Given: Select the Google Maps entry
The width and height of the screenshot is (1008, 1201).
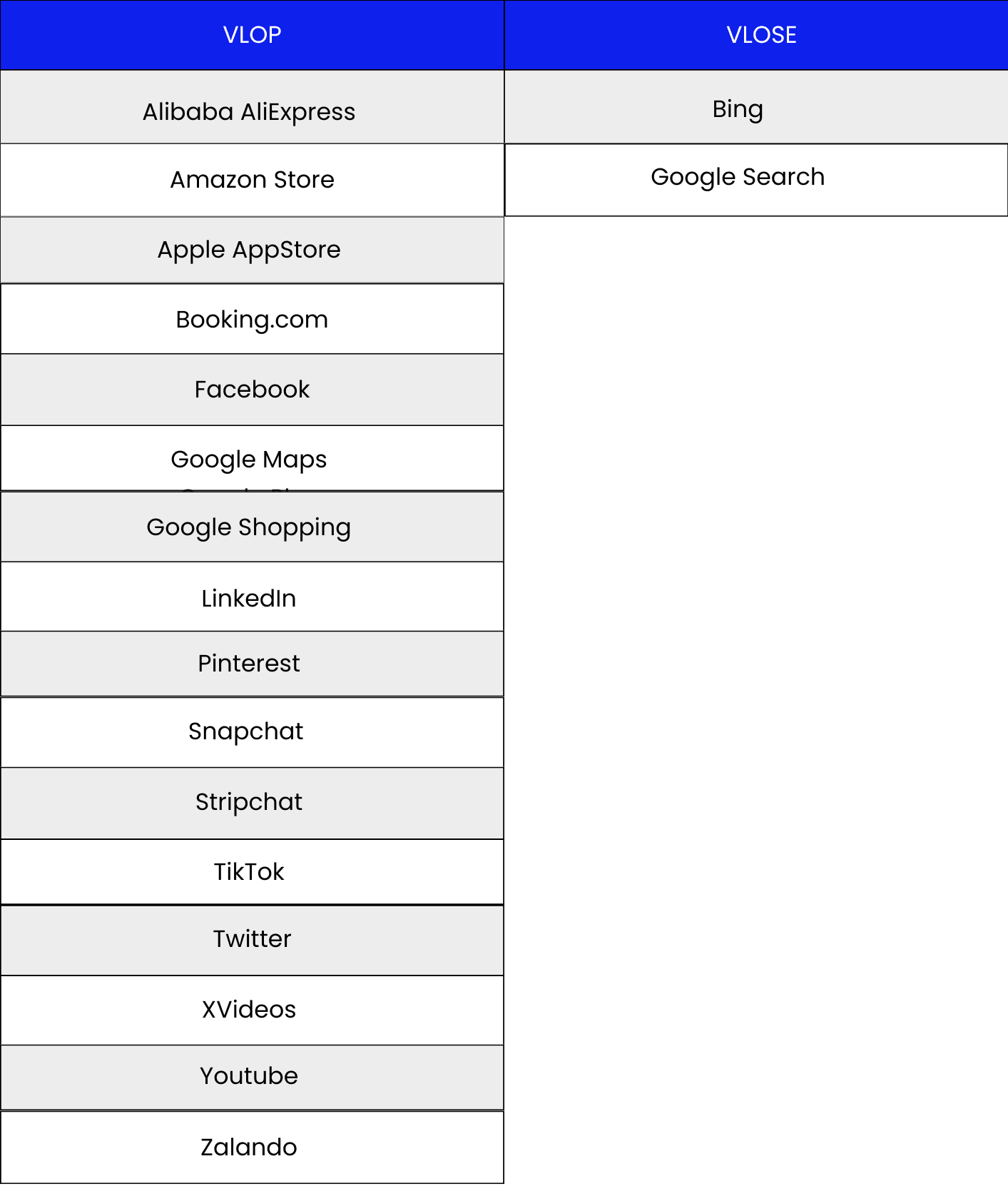Looking at the screenshot, I should [x=249, y=459].
